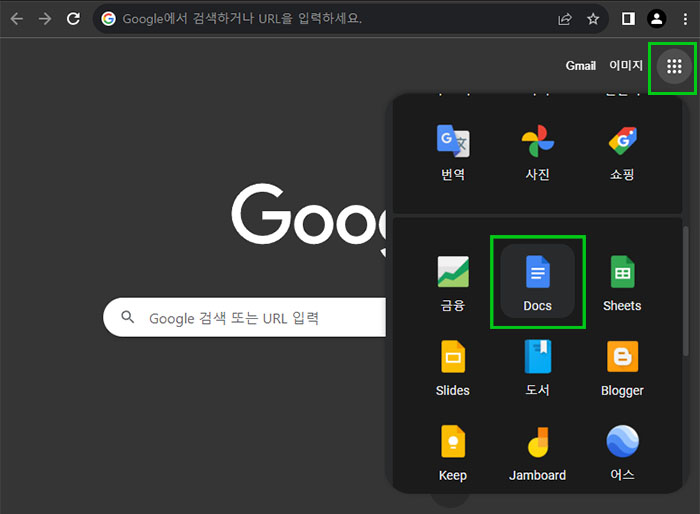Bookmark this page with the star icon
This screenshot has width=700, height=514.
coord(593,19)
